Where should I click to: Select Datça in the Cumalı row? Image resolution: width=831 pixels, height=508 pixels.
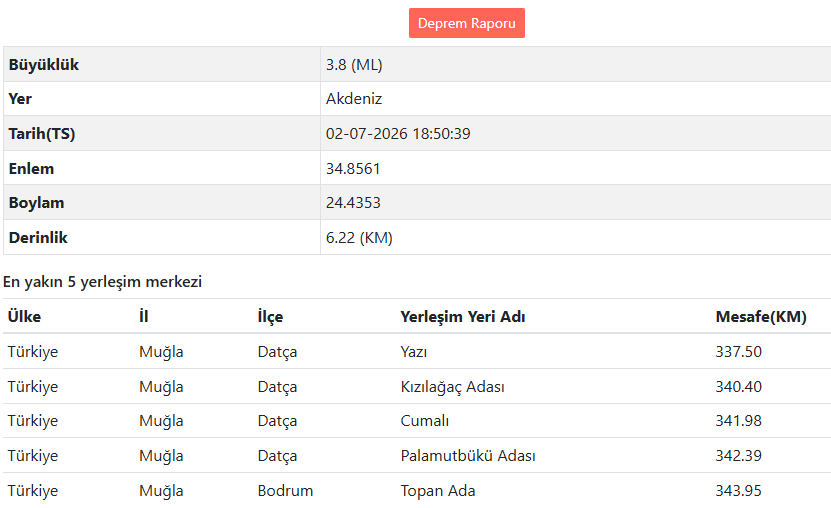tap(277, 421)
